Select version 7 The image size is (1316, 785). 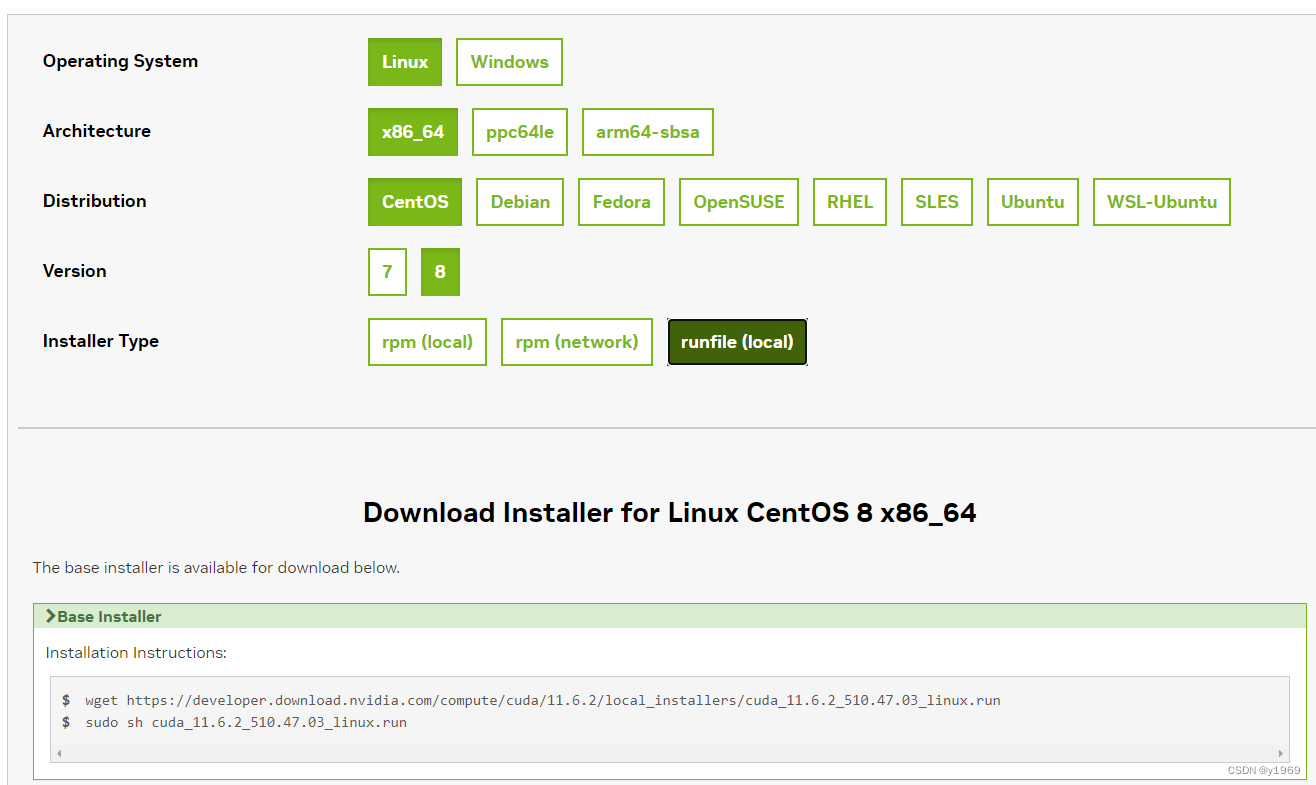387,272
